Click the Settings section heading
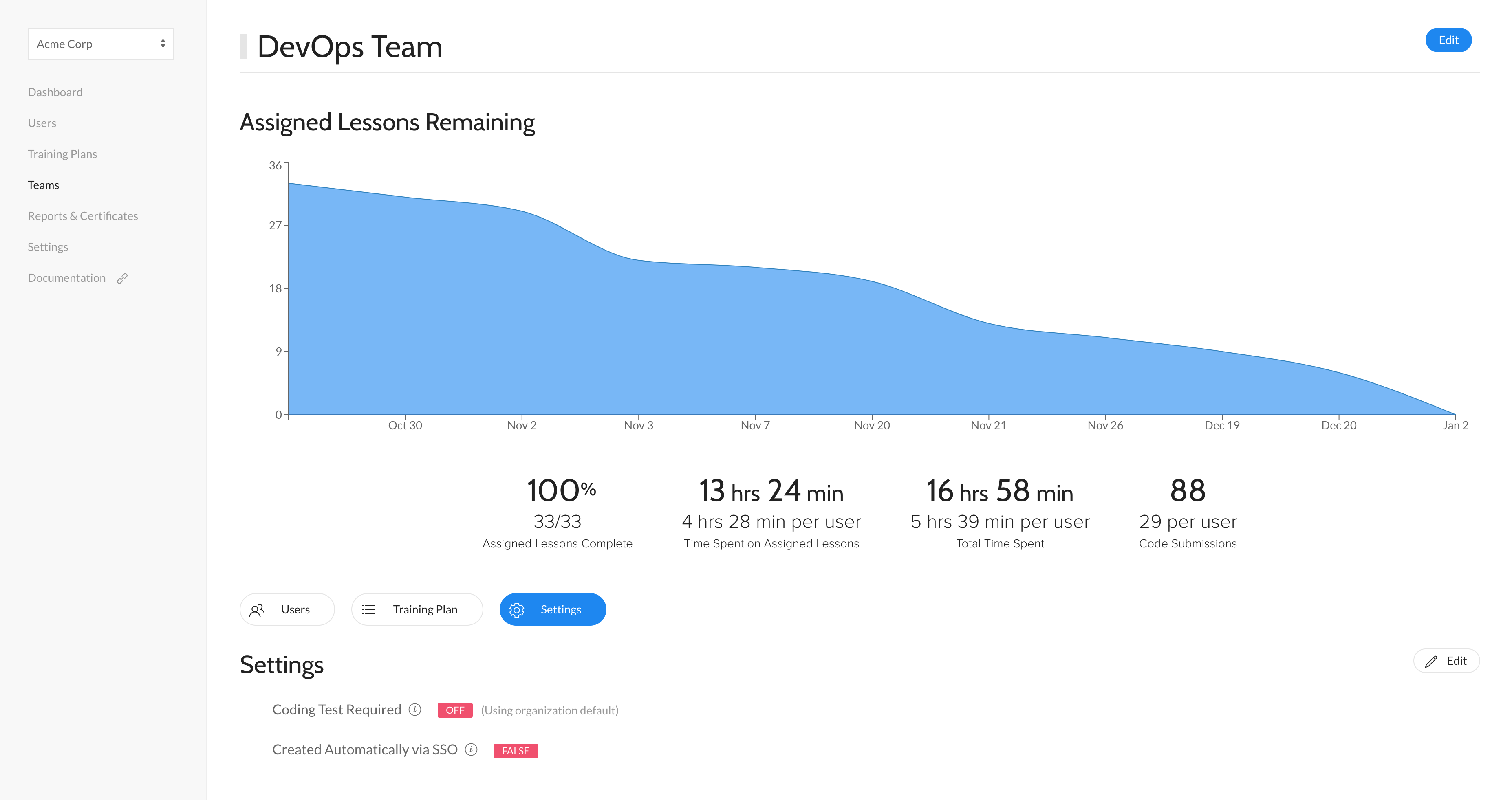 pos(282,665)
